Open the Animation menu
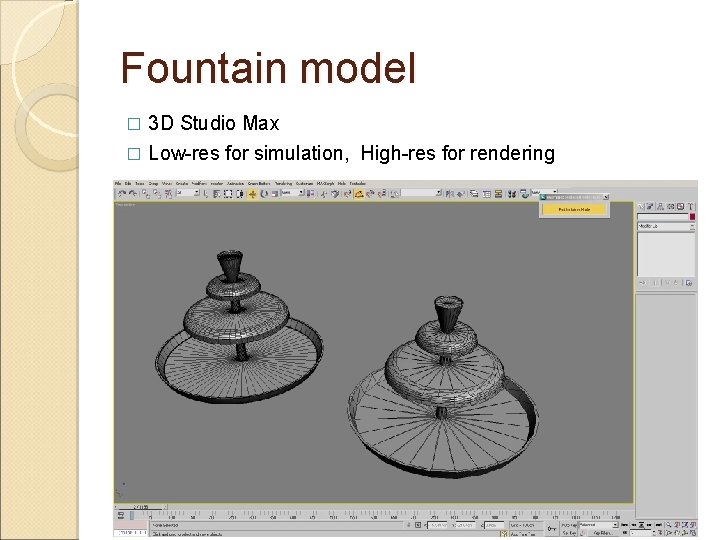Image resolution: width=720 pixels, height=540 pixels. pos(236,184)
